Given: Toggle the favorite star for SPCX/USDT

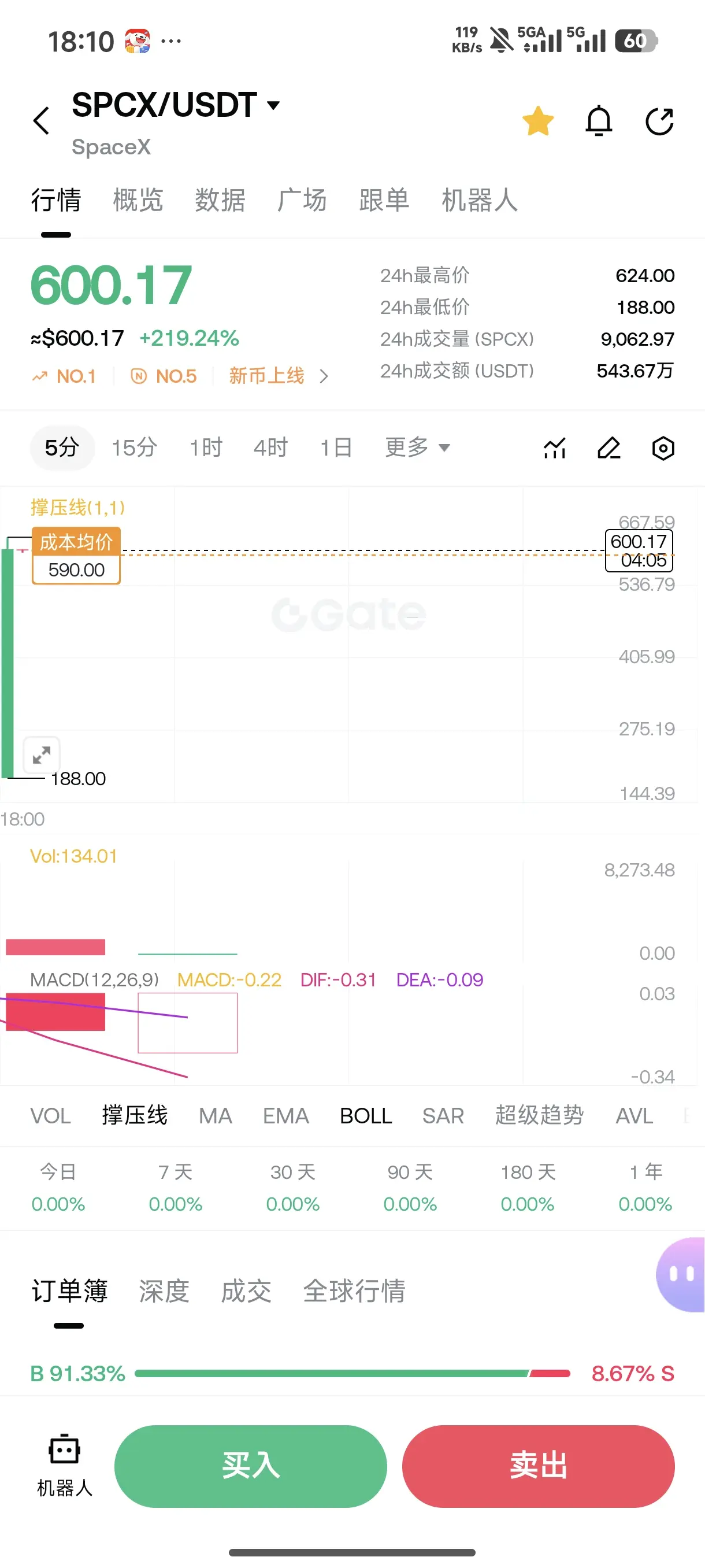Looking at the screenshot, I should point(538,120).
